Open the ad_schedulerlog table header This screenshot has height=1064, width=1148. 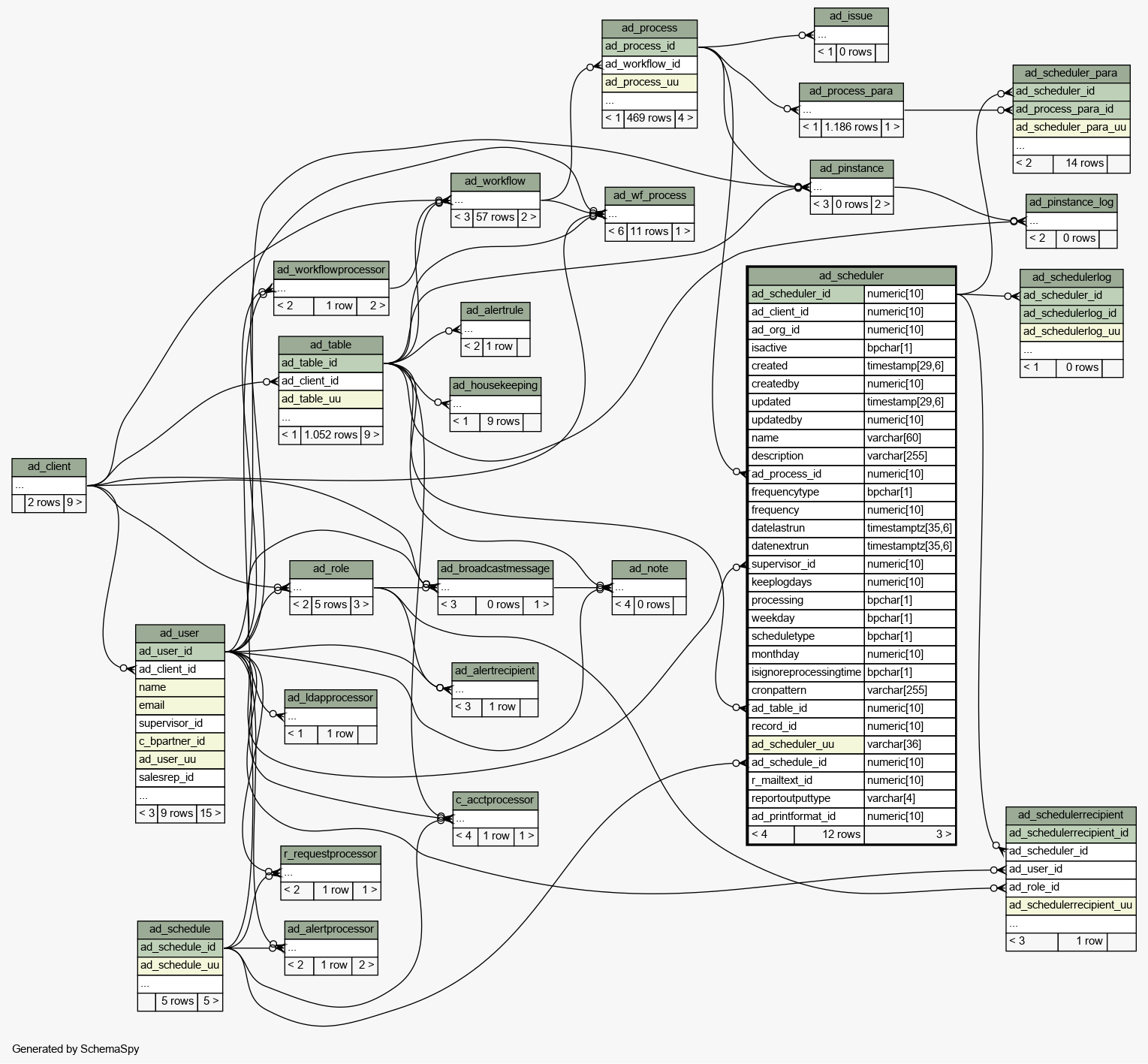point(1071,278)
